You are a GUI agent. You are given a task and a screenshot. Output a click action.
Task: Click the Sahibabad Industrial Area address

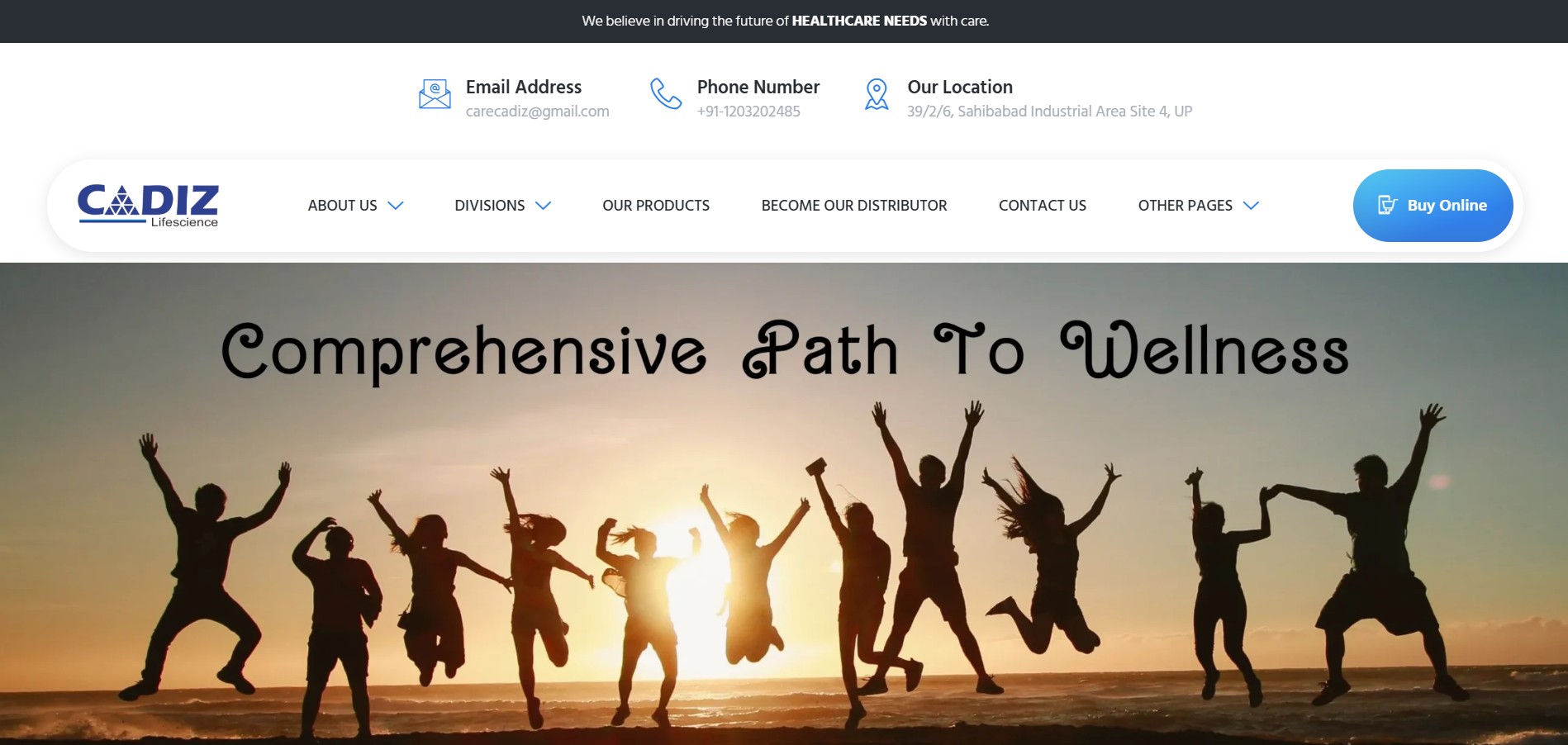point(1049,112)
